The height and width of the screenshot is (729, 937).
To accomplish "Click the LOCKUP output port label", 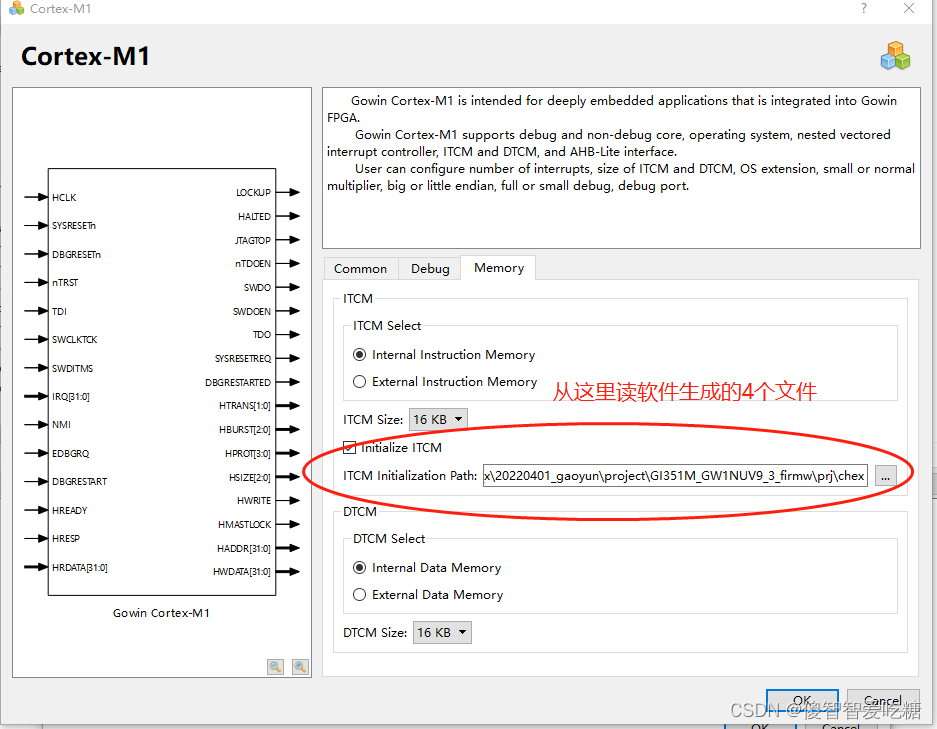I will click(253, 192).
